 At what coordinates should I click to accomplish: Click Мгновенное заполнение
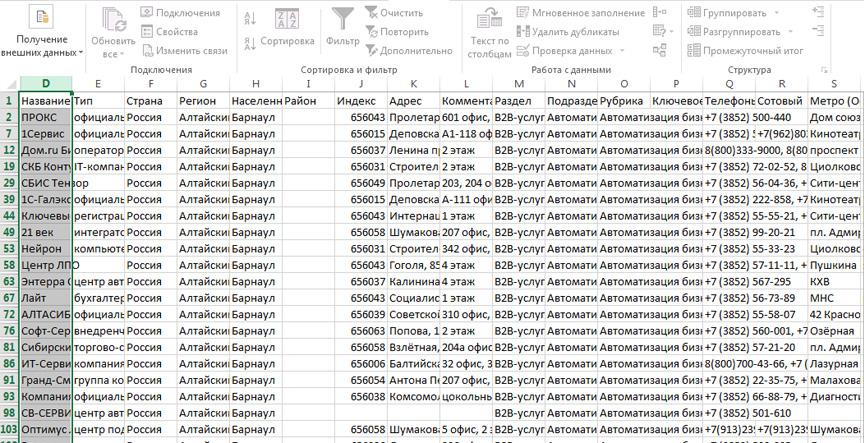pos(581,13)
